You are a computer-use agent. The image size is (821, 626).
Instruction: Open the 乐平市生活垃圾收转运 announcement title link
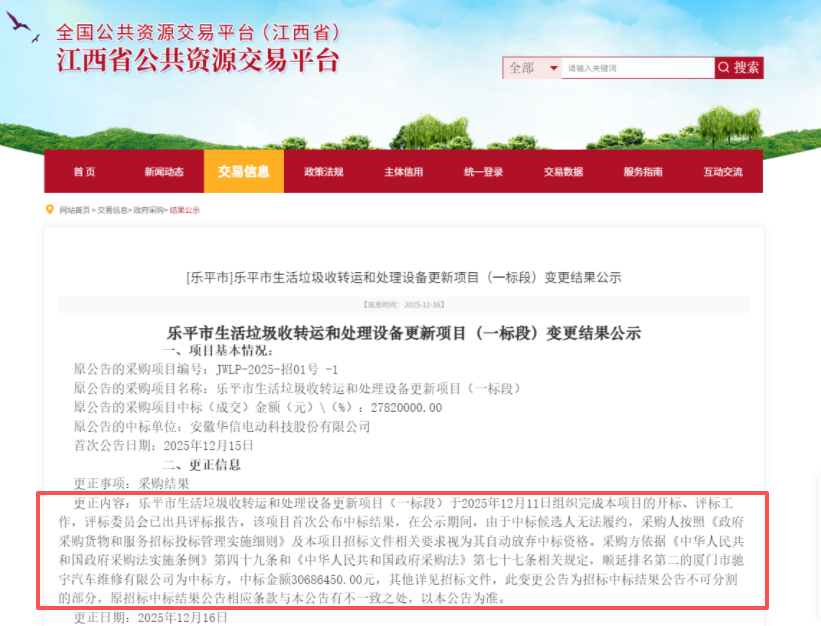[404, 278]
